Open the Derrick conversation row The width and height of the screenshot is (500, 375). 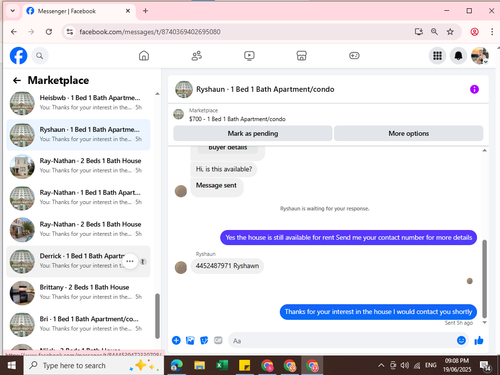79,261
